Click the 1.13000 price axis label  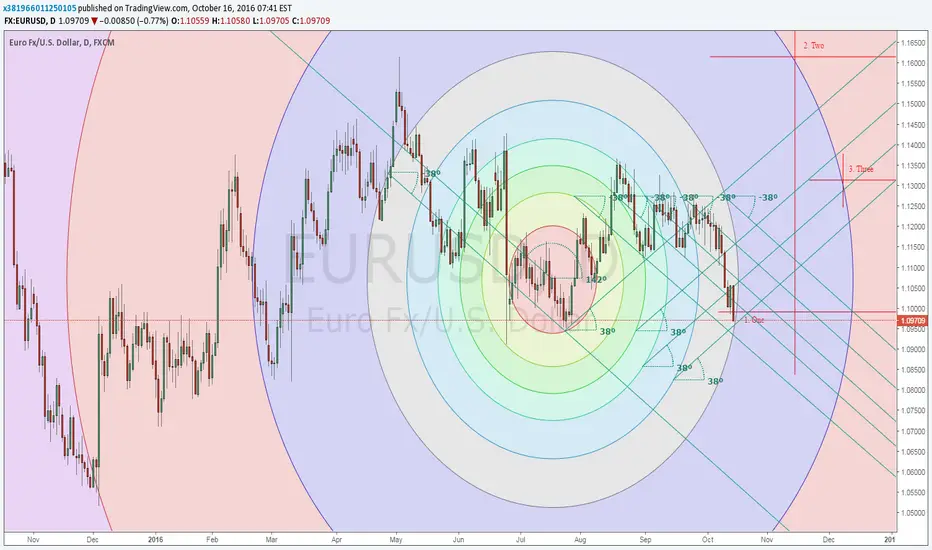[912, 186]
